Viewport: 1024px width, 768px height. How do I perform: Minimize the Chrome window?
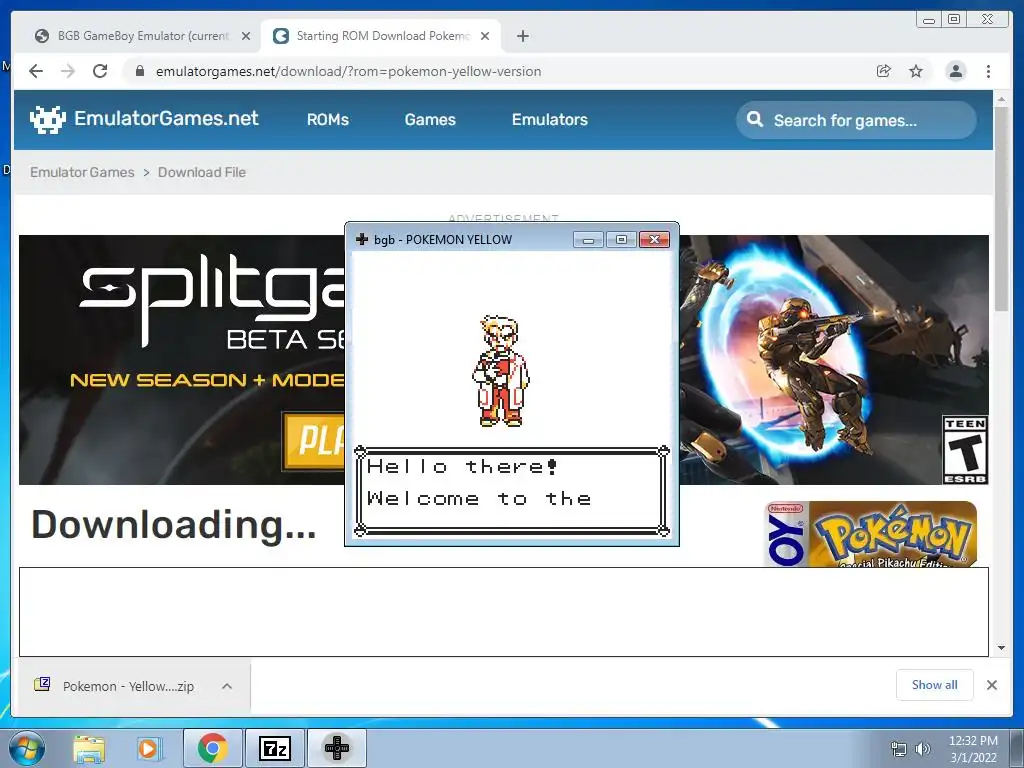coord(928,20)
